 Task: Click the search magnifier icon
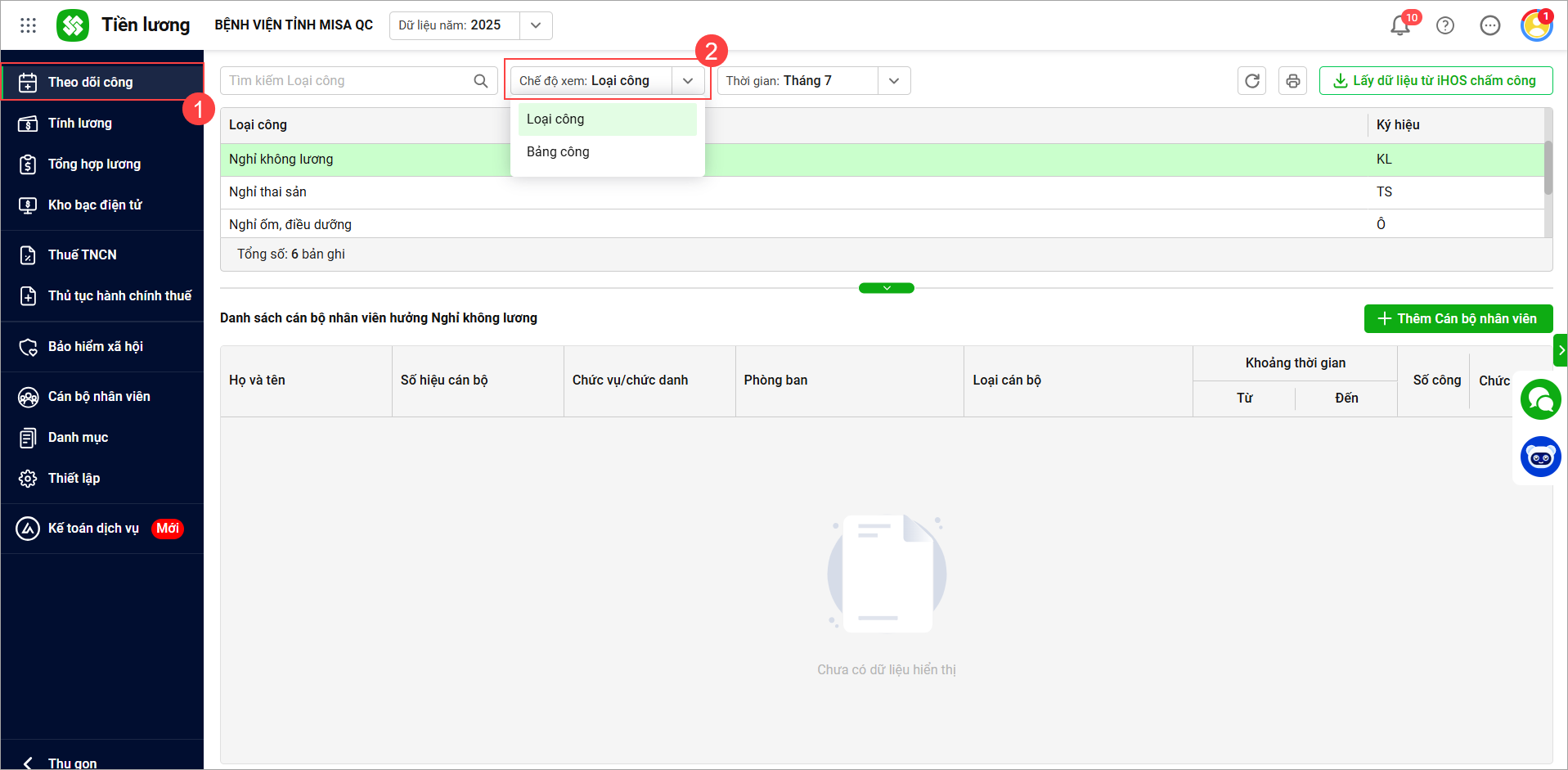tap(481, 81)
